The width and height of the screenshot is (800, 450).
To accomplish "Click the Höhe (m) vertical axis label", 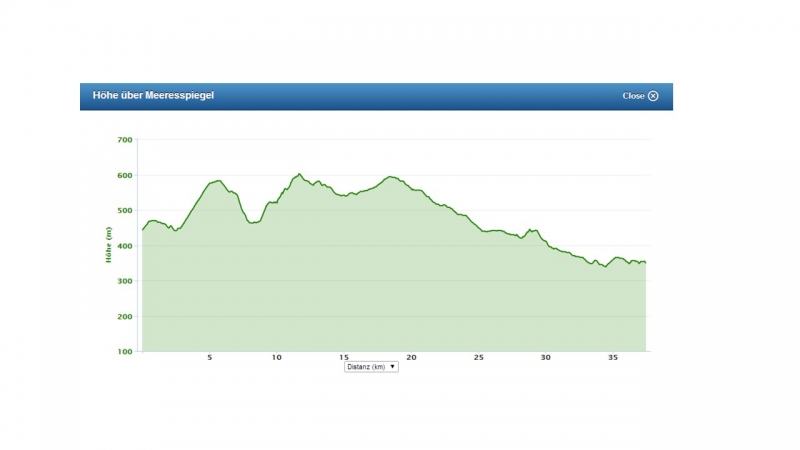I will pos(108,245).
